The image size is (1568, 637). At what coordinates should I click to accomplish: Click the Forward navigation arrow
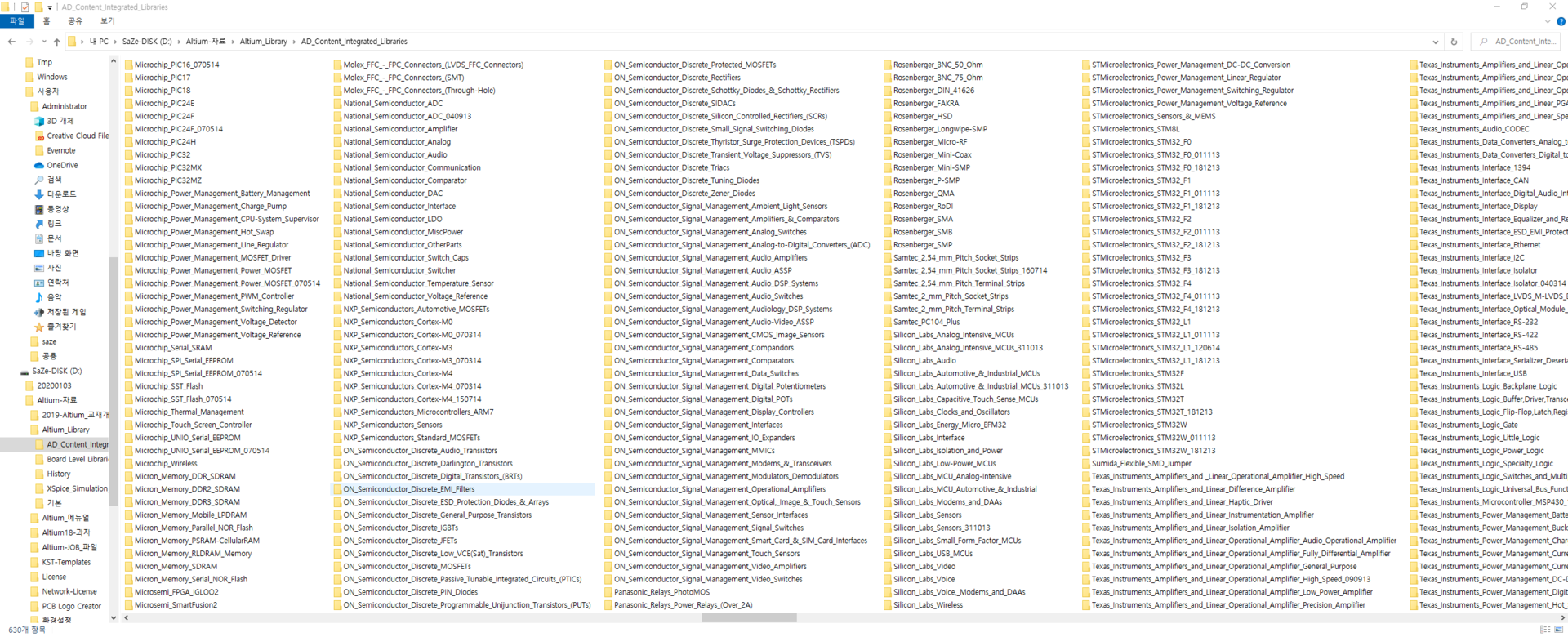click(x=29, y=42)
